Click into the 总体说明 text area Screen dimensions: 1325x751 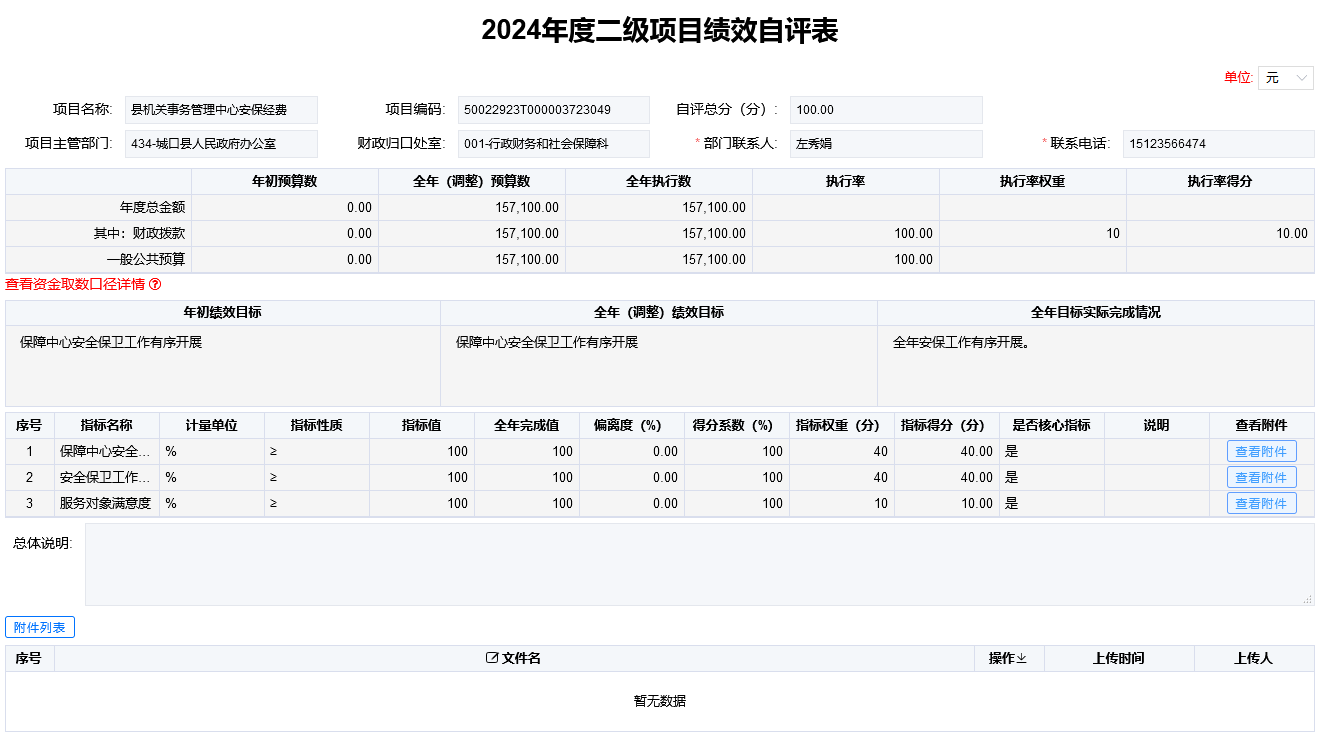click(x=698, y=564)
